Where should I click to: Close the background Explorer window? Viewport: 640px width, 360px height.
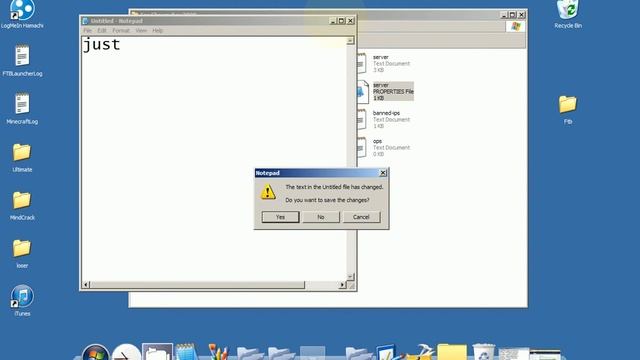click(x=522, y=15)
